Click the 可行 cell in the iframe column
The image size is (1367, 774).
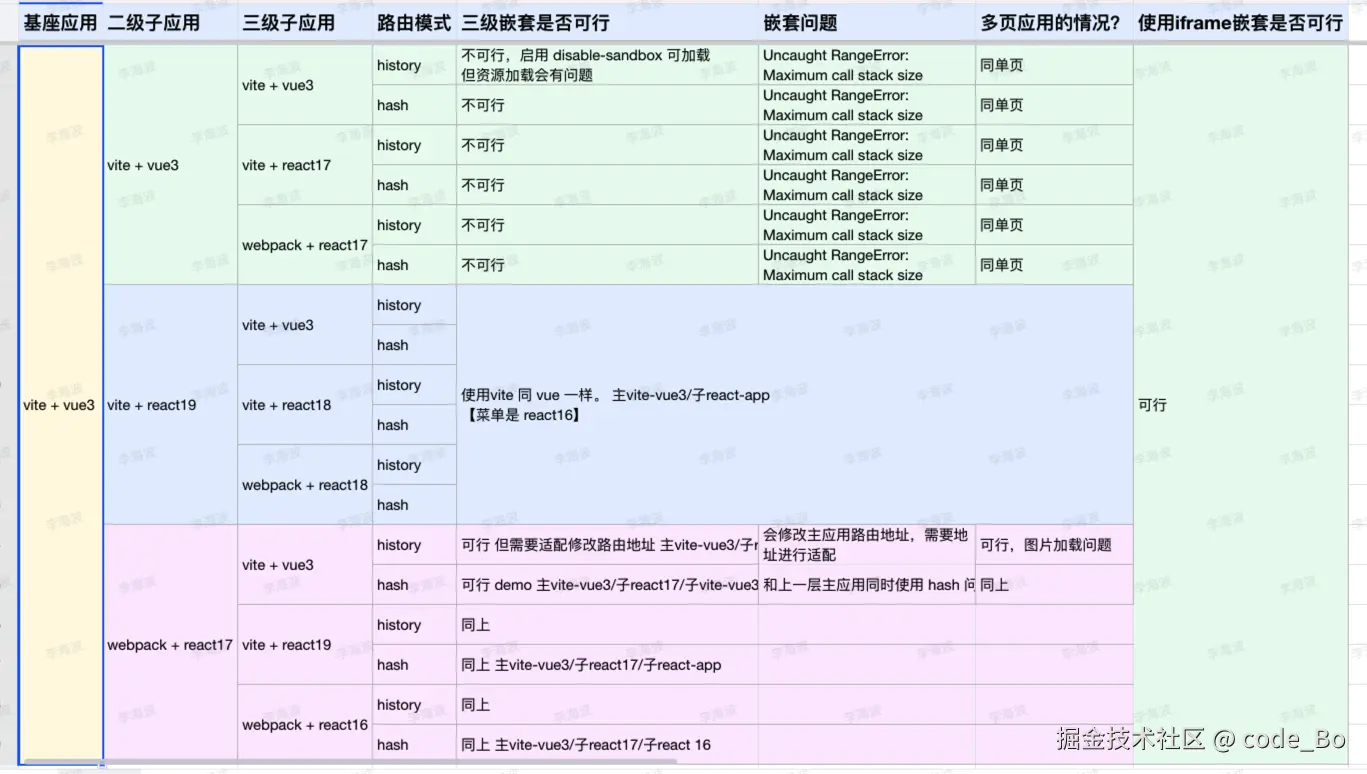click(1241, 405)
